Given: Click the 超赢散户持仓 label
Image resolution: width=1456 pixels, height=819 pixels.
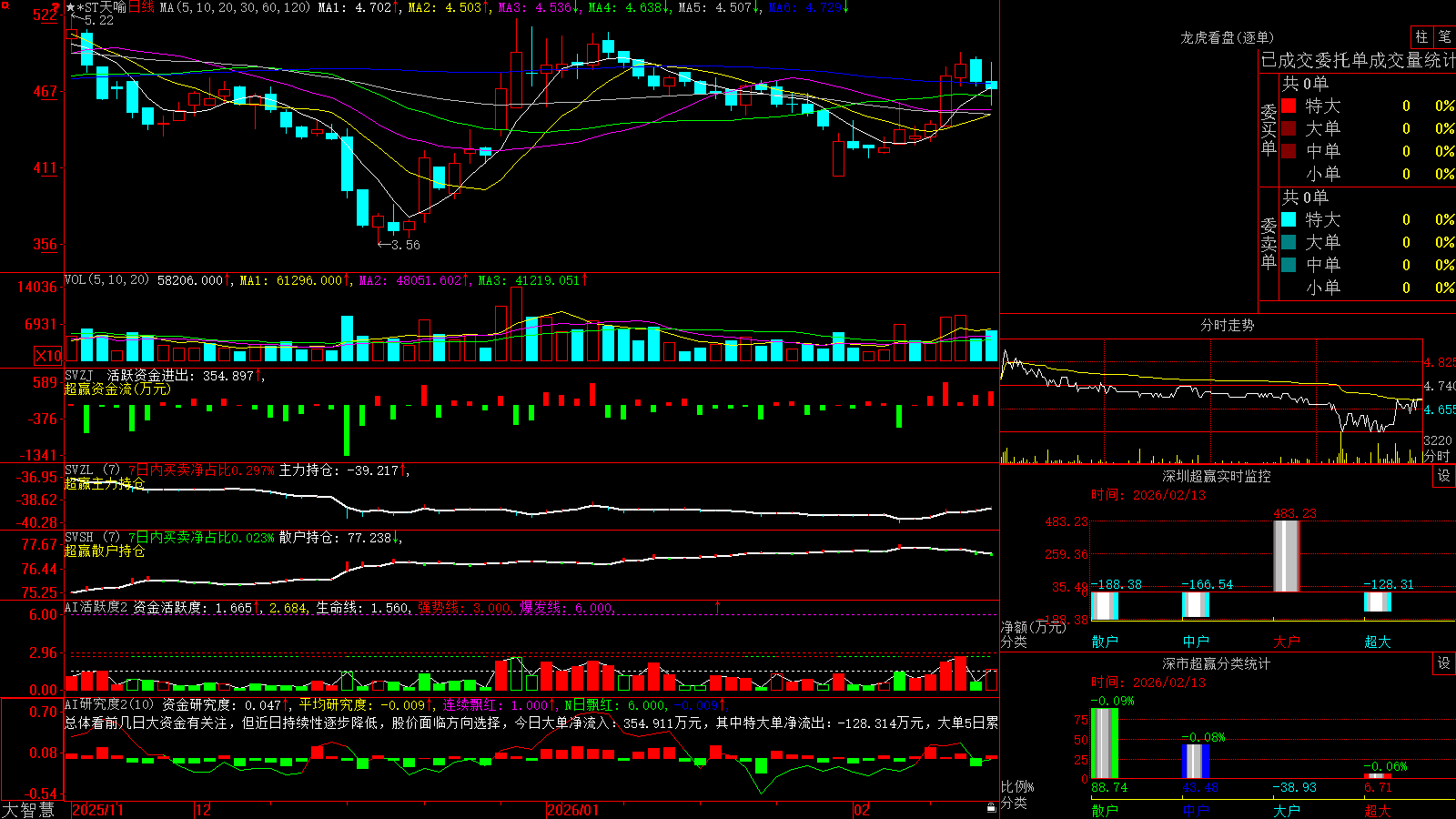Looking at the screenshot, I should click(x=105, y=551).
